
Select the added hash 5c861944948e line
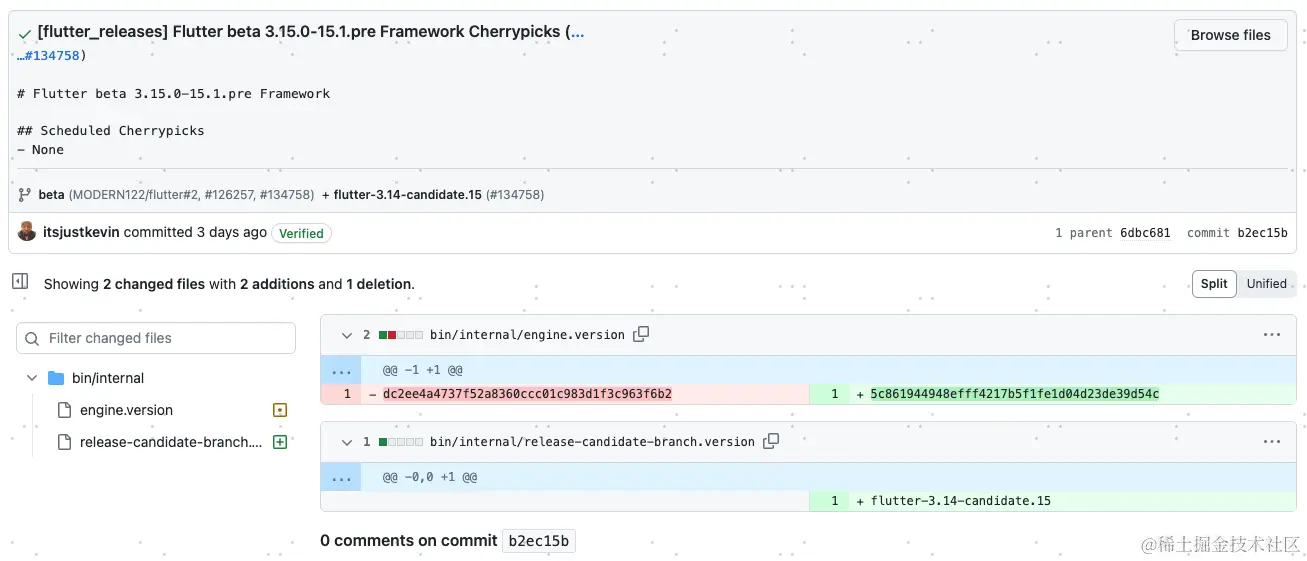[1014, 394]
